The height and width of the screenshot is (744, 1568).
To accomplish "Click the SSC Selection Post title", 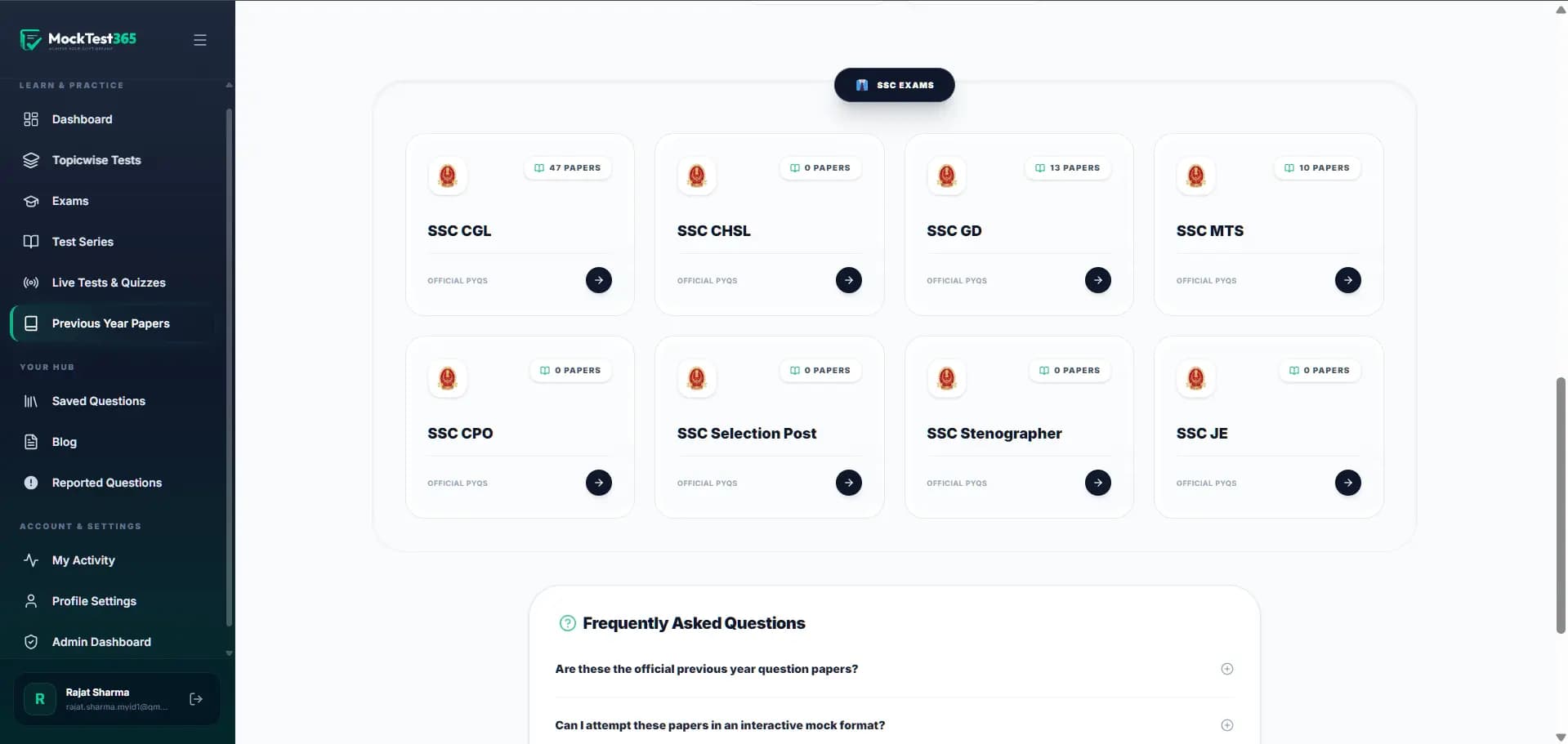I will click(x=747, y=434).
